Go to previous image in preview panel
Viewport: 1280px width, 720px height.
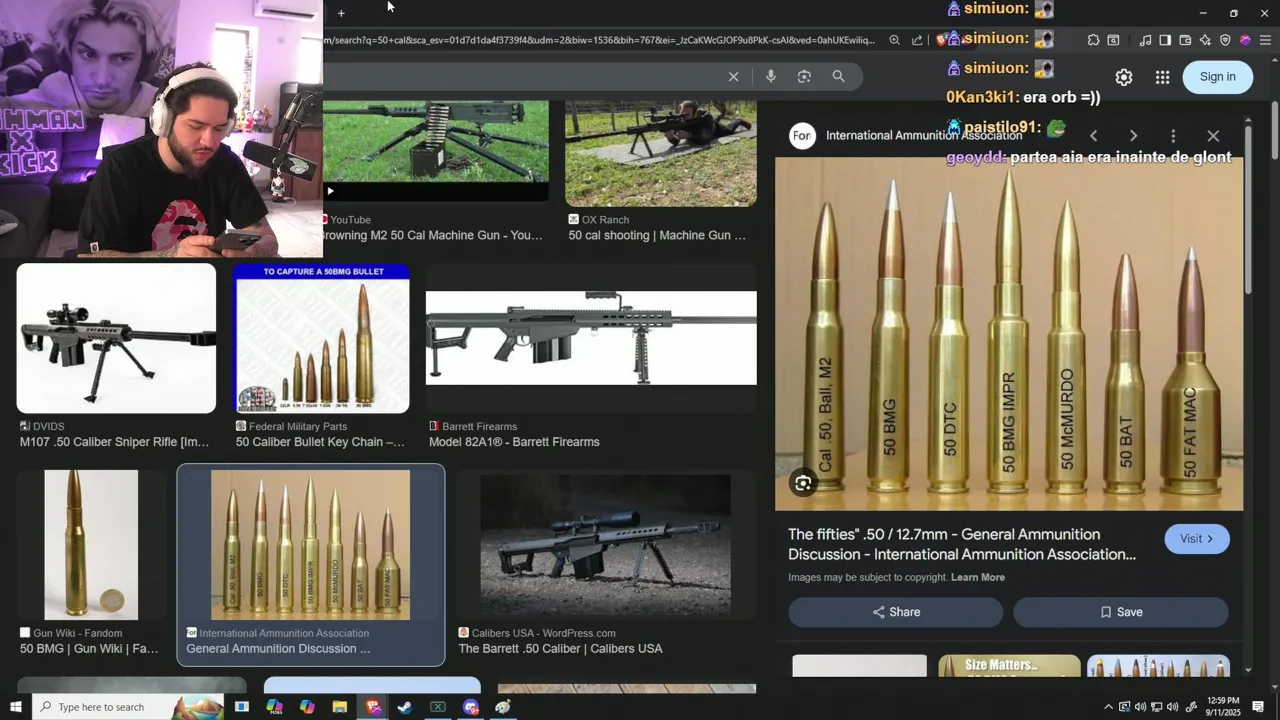(1093, 136)
